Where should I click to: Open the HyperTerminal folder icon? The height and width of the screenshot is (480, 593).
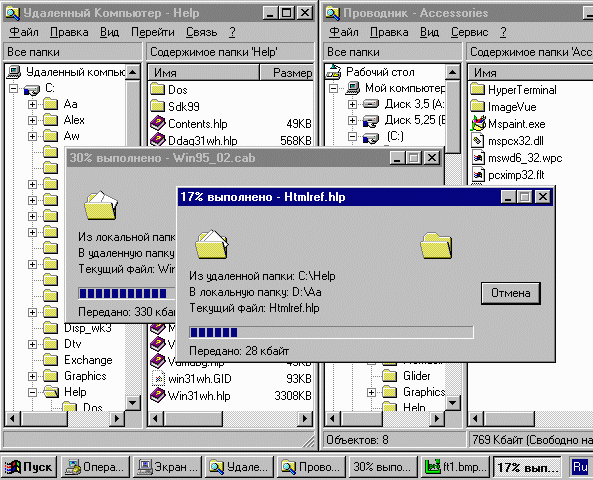[x=478, y=90]
